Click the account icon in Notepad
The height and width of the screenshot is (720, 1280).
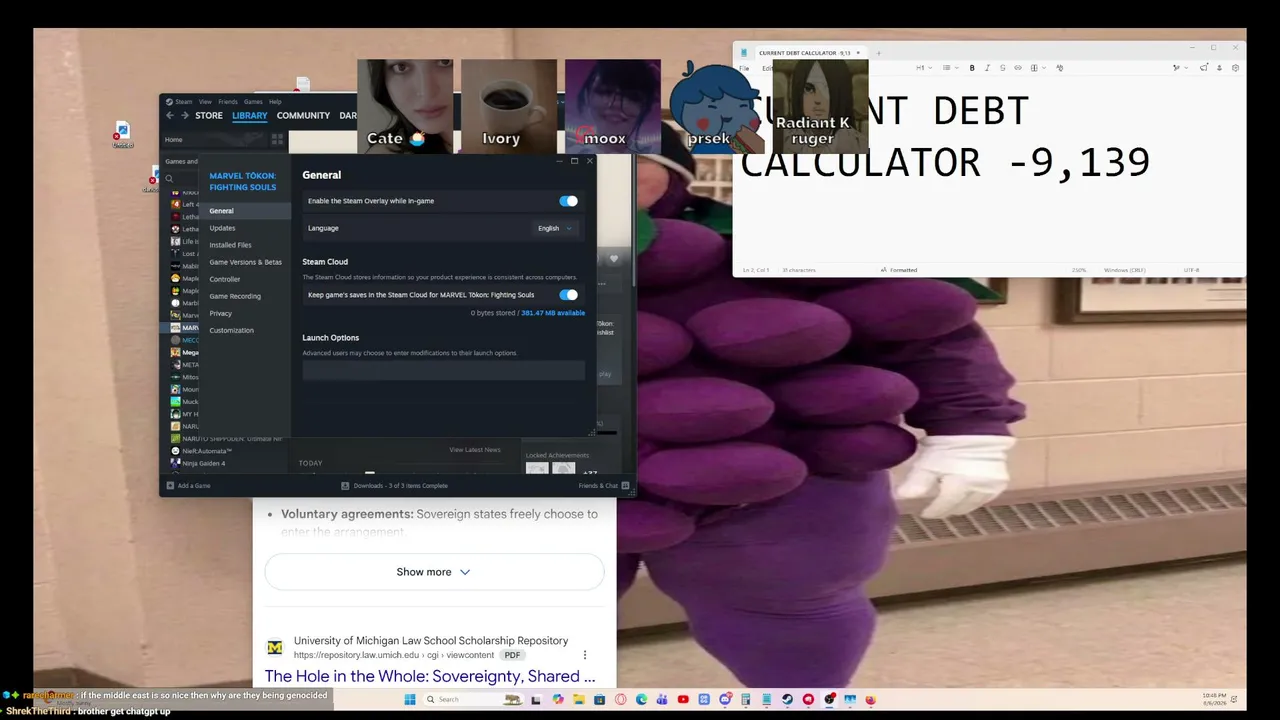(x=1219, y=68)
